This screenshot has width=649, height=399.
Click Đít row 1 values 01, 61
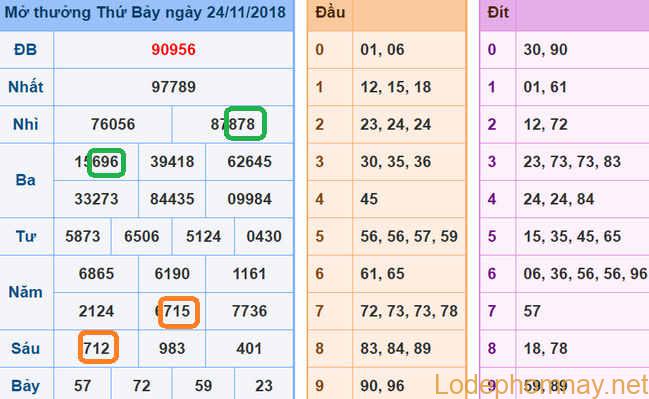(x=546, y=87)
